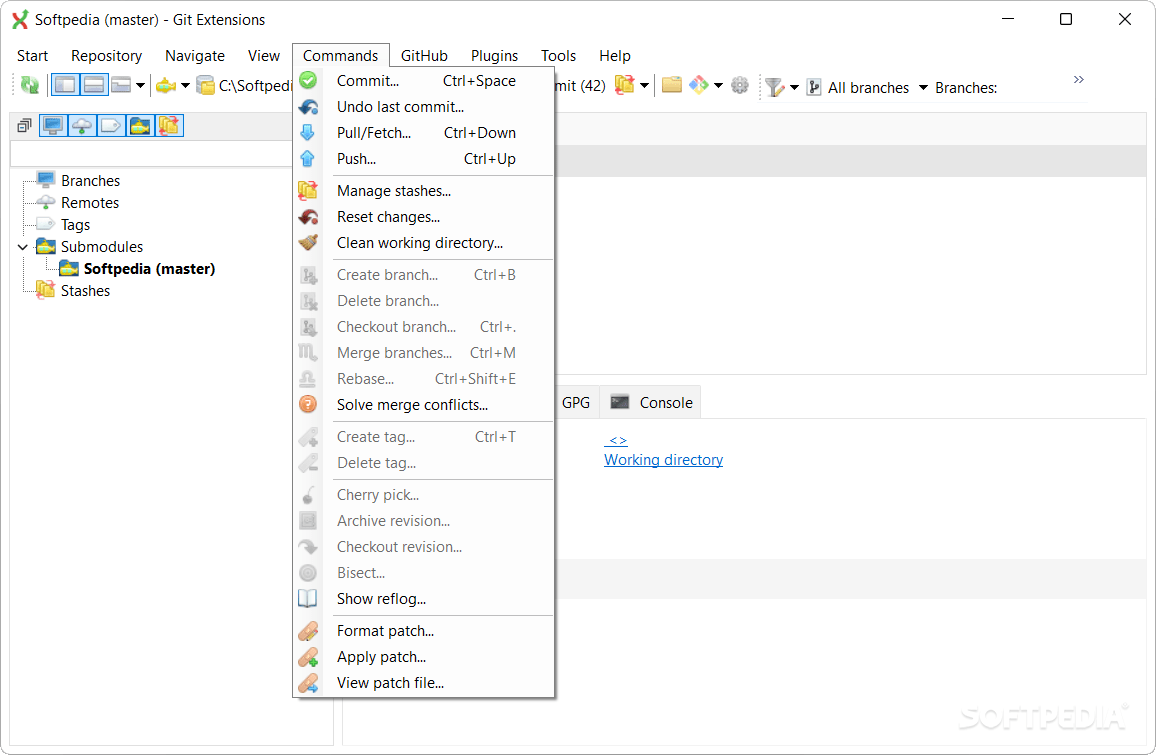This screenshot has width=1156, height=755.
Task: Collapse the Submodules tree node
Action: click(22, 246)
